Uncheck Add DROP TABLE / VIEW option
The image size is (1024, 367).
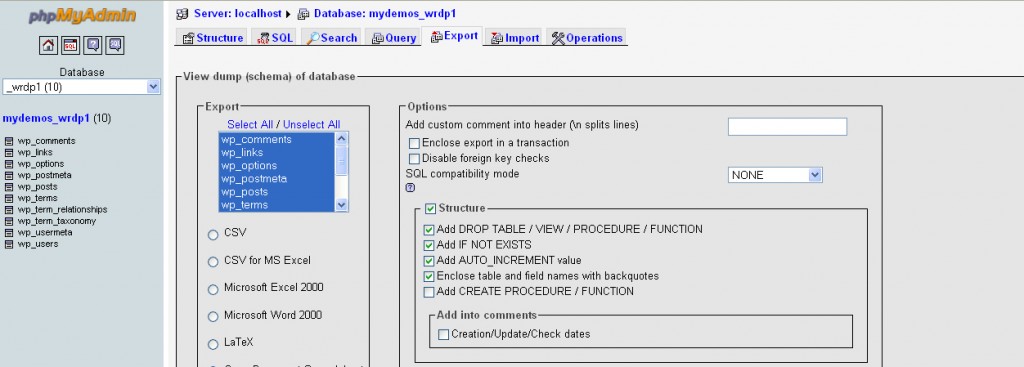coord(428,230)
